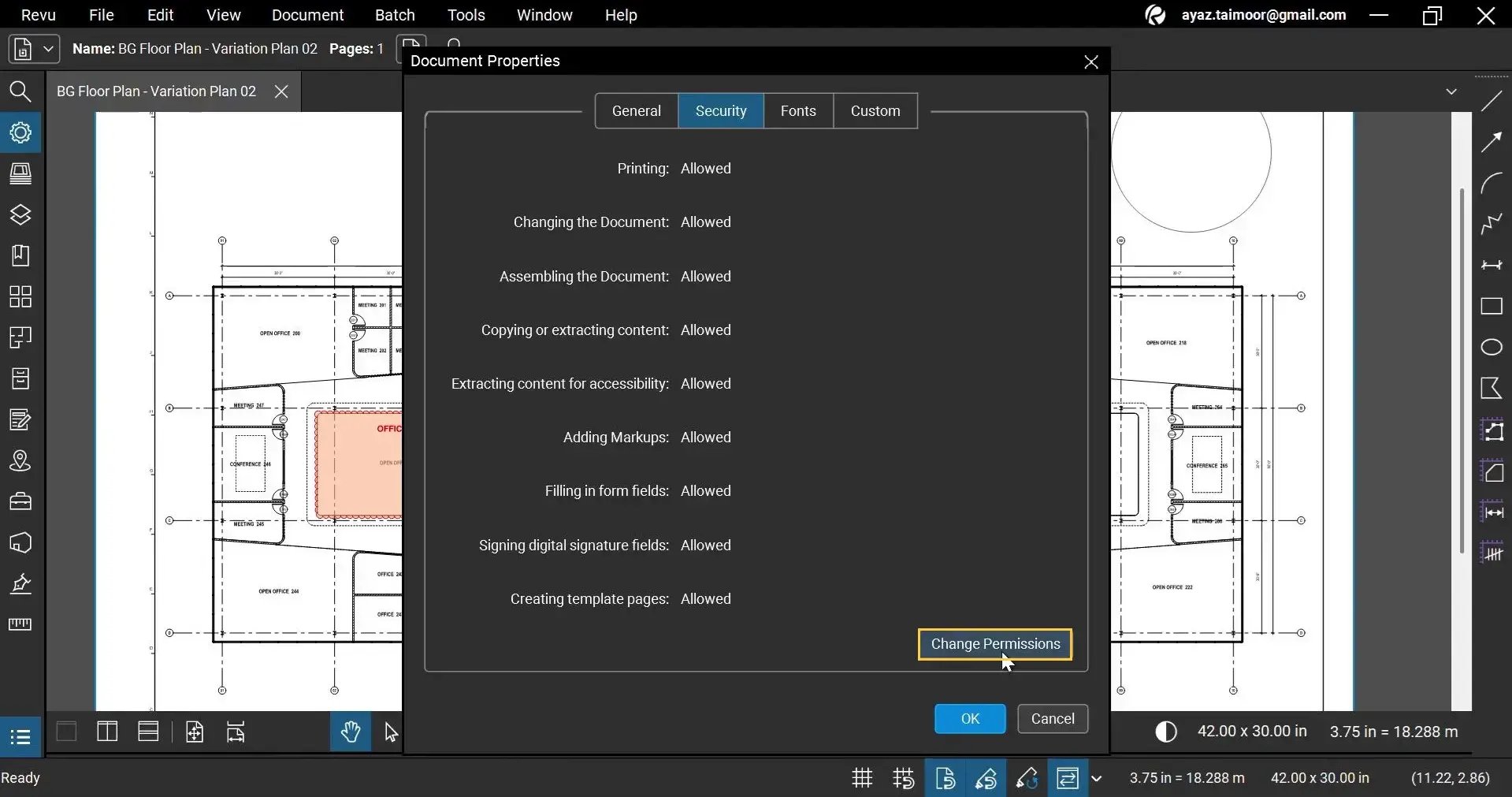Expand the chevron above the right toolbar
This screenshot has height=797, width=1512.
coord(1451,91)
